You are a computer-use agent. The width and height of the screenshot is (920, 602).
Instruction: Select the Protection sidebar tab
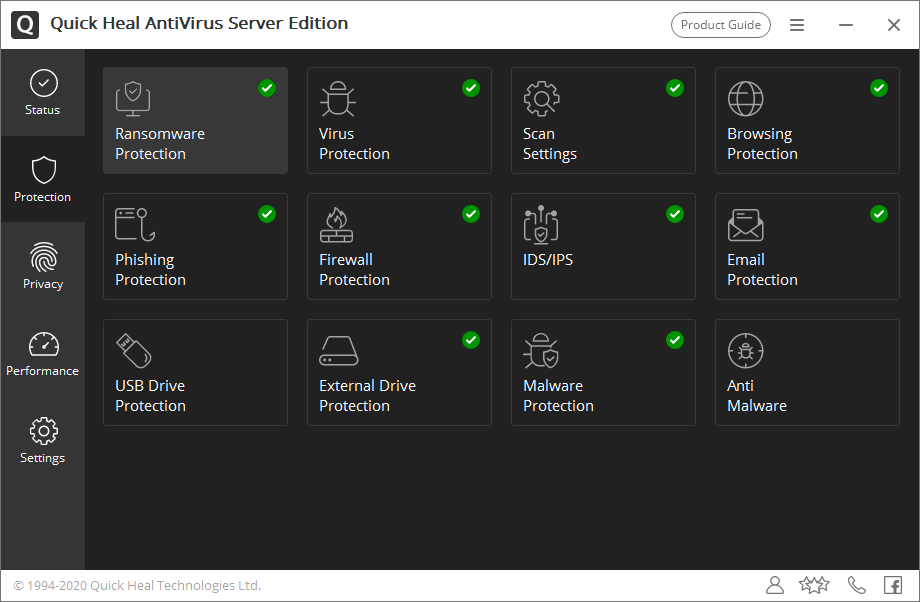(x=43, y=180)
